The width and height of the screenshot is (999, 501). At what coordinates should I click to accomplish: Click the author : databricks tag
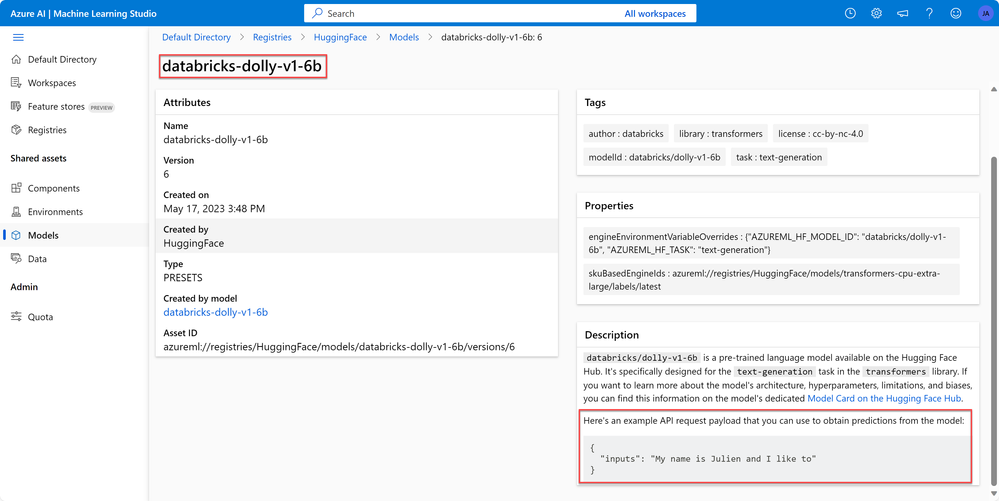(626, 134)
